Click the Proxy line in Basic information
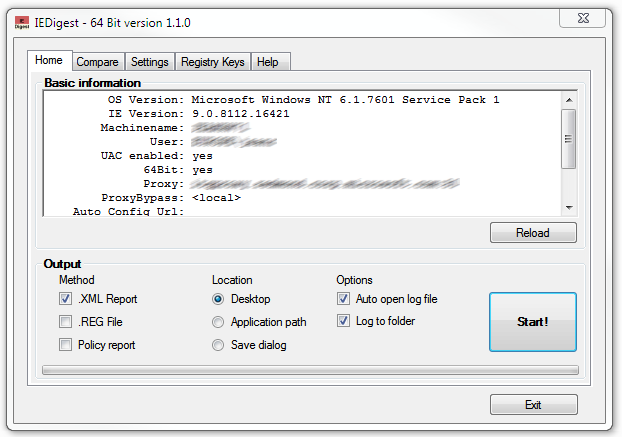 point(301,184)
